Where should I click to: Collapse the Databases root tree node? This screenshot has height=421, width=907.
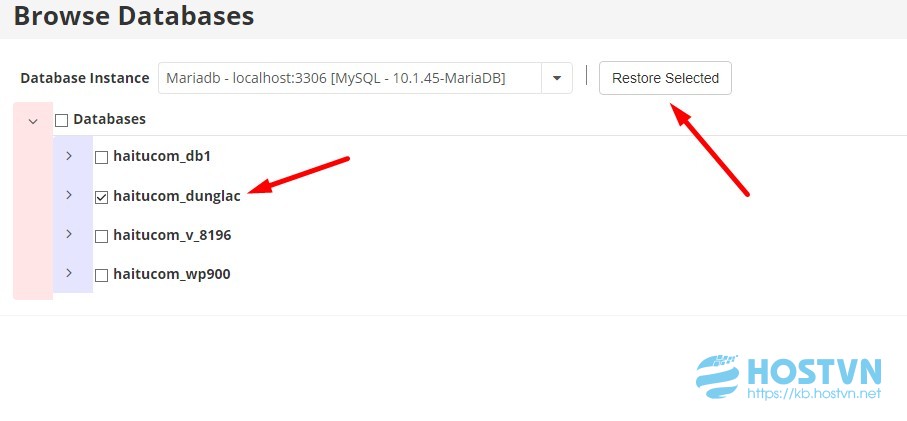coord(33,121)
